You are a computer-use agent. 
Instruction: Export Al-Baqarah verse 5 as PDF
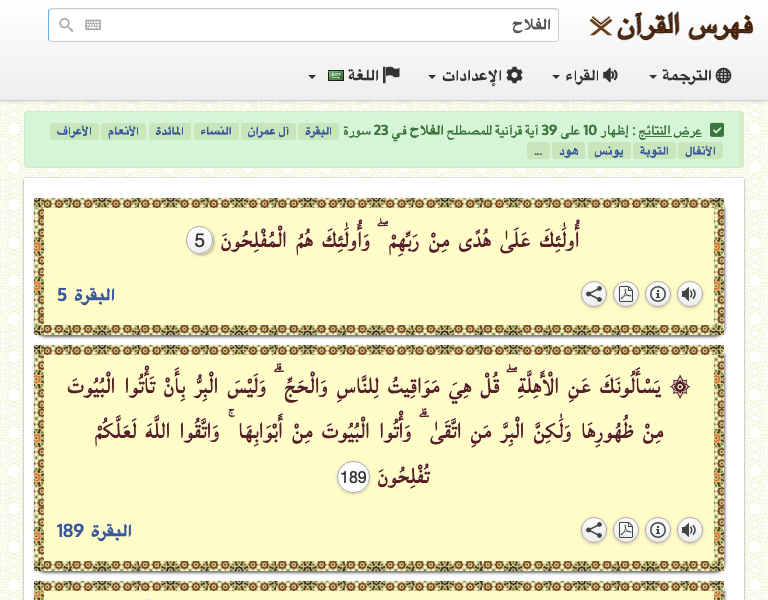click(626, 294)
